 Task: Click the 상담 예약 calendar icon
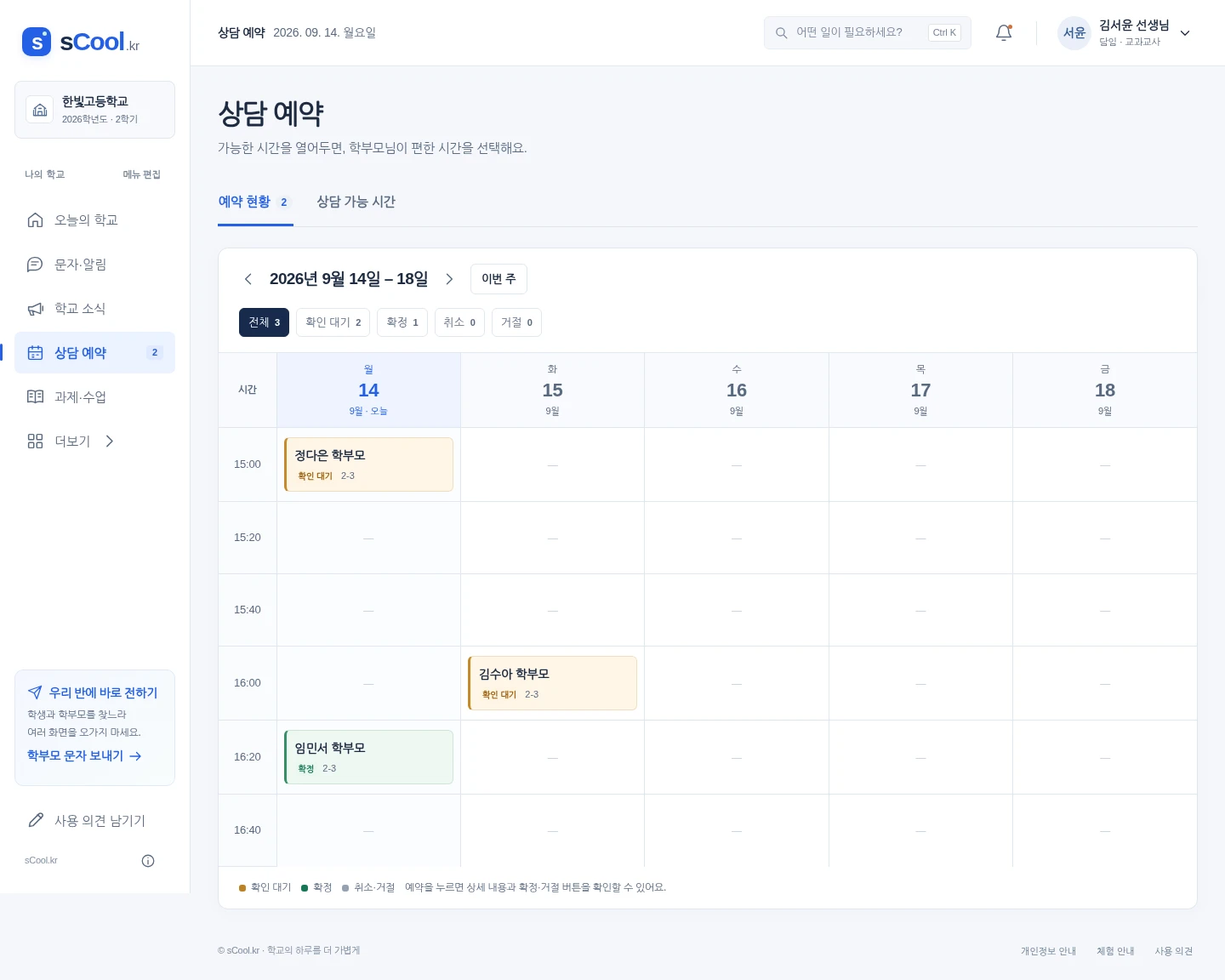coord(35,353)
